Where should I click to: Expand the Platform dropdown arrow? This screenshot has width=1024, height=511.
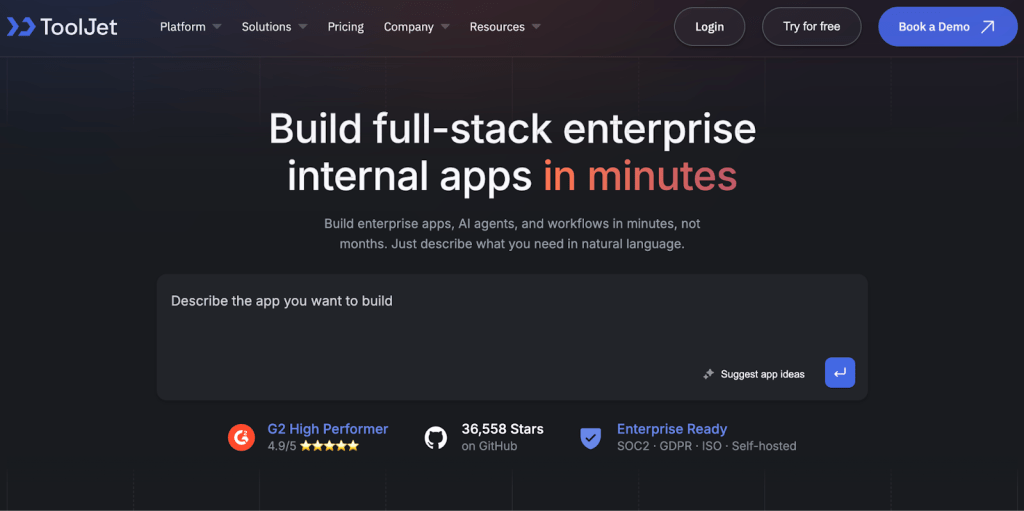216,27
